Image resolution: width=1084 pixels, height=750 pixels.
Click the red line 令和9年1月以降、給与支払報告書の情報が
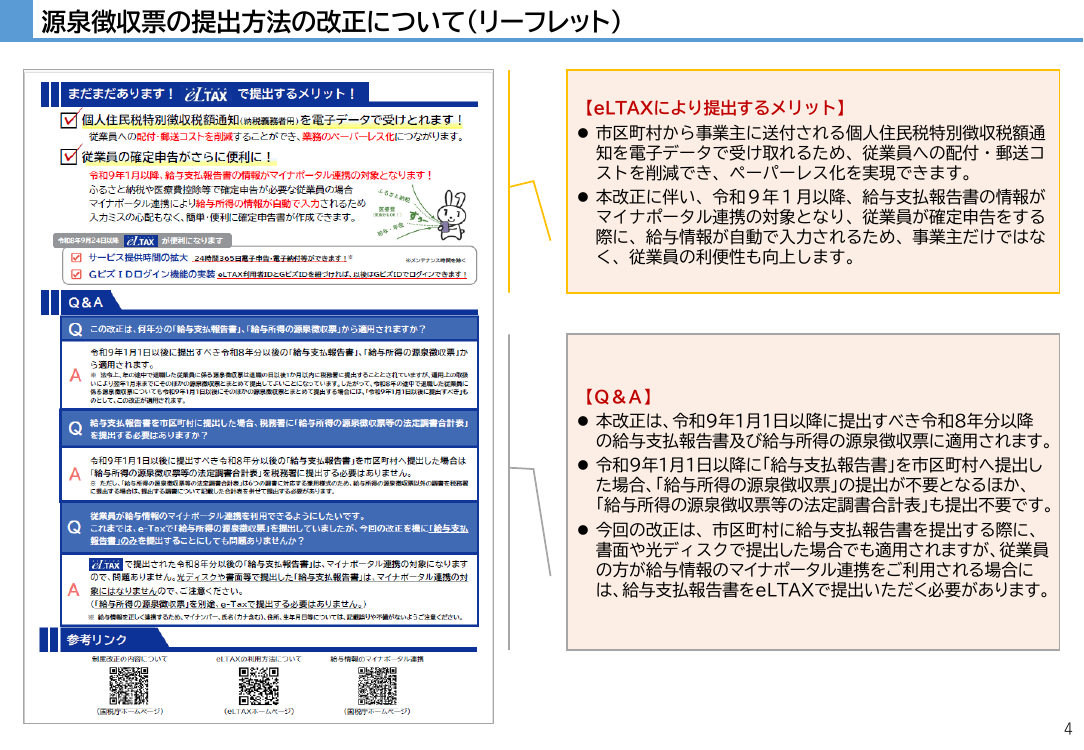coord(261,175)
